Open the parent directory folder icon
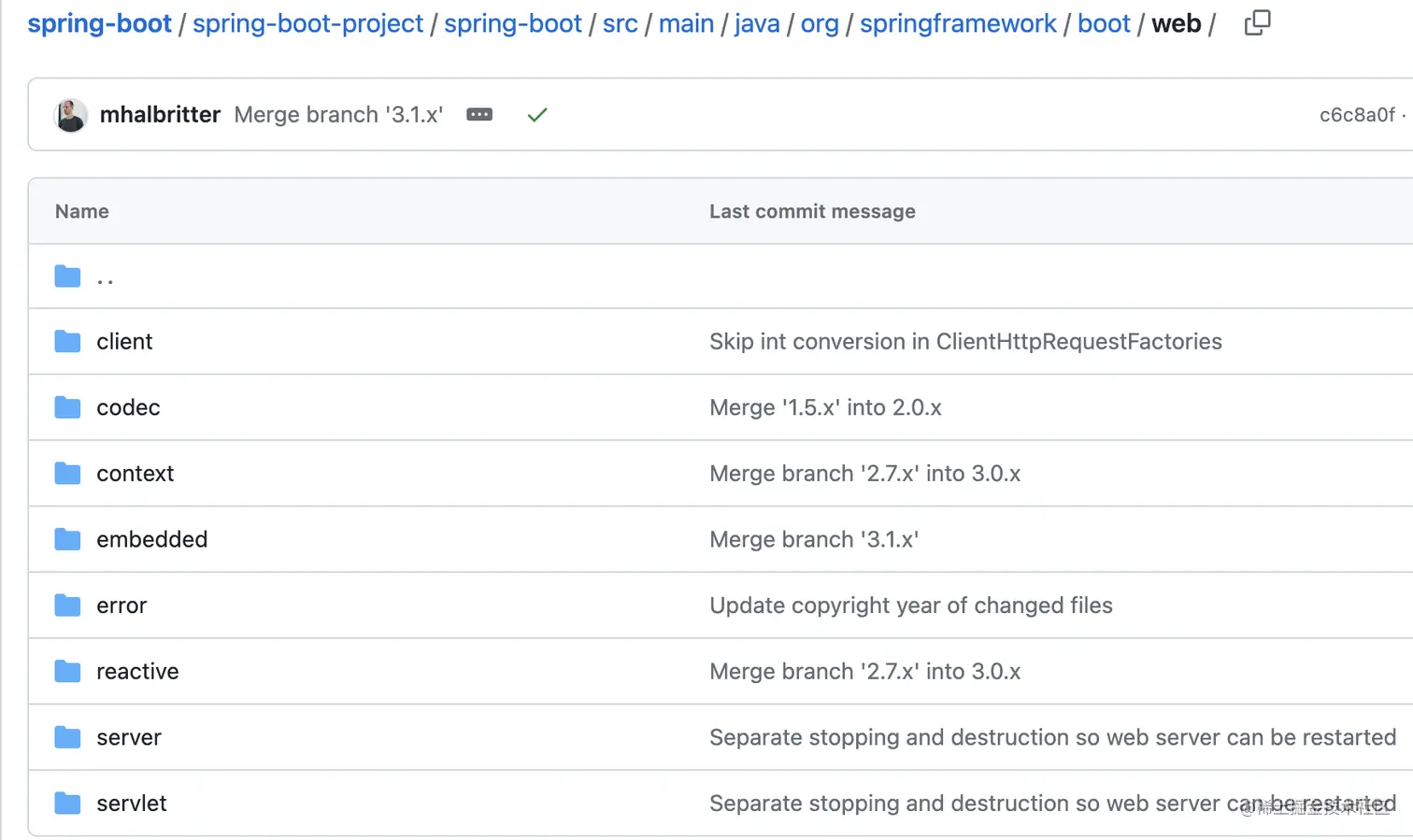This screenshot has height=840, width=1413. click(x=67, y=277)
